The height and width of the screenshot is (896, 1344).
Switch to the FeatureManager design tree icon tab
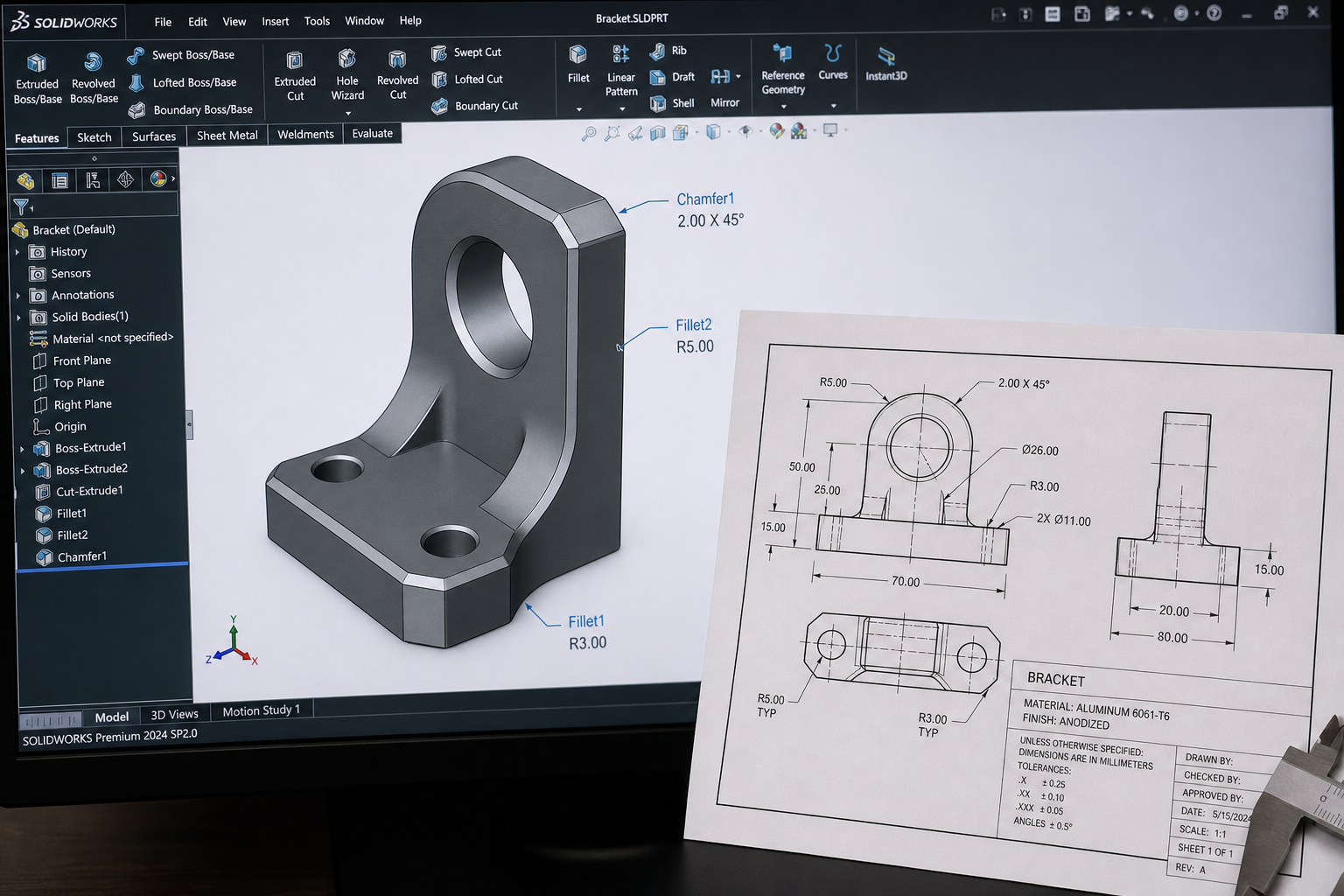(25, 180)
